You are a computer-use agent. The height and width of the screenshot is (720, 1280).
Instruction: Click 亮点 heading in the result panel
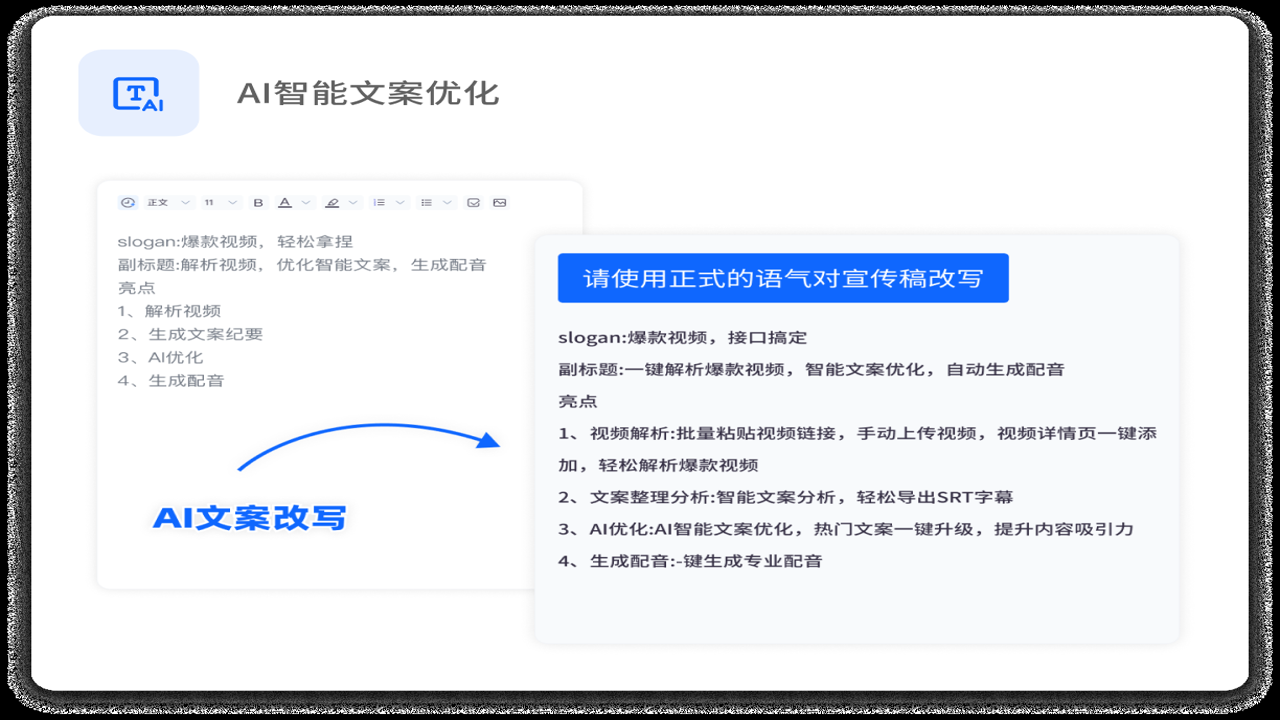578,402
